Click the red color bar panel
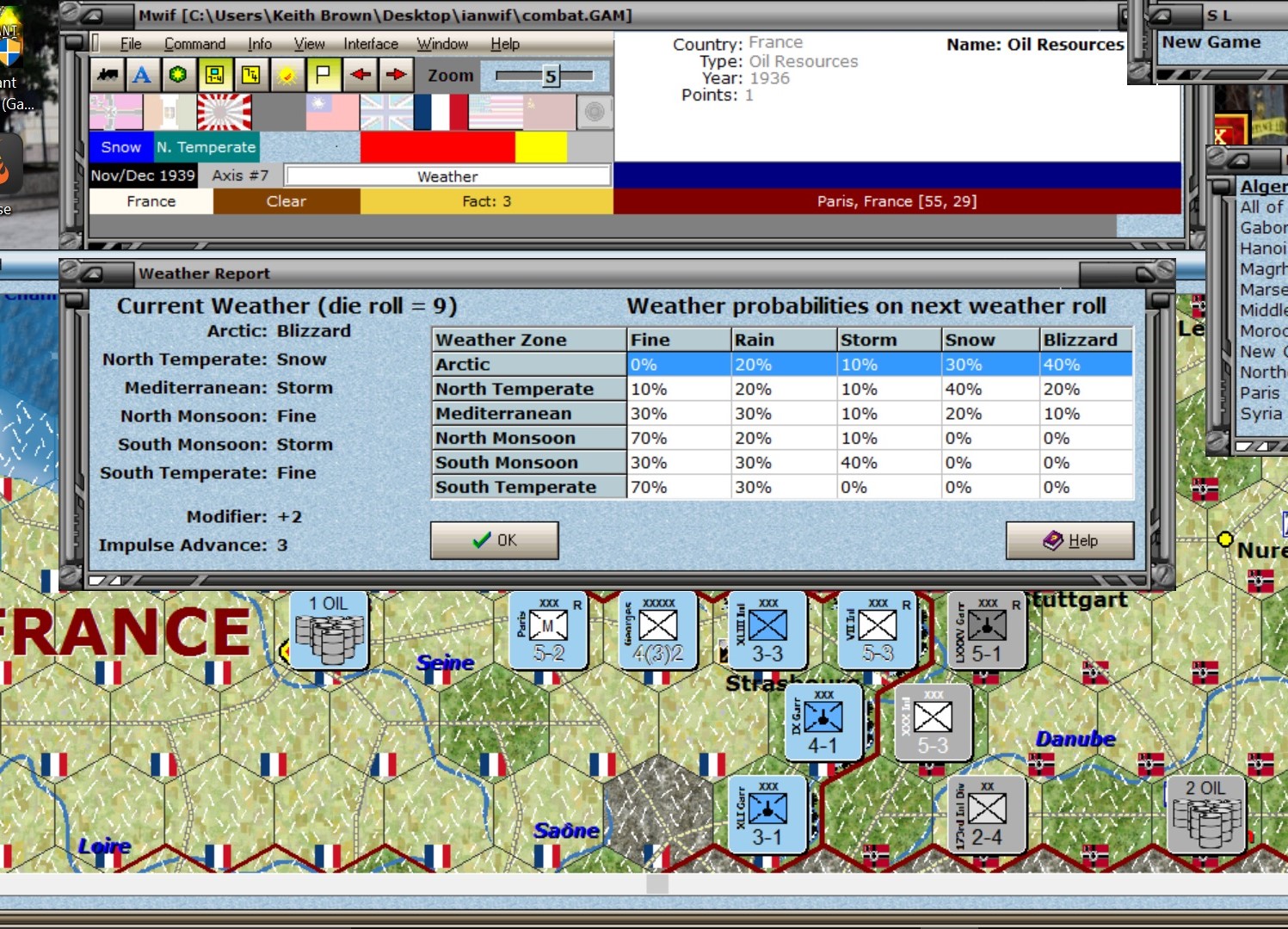Image resolution: width=1288 pixels, height=929 pixels. pyautogui.click(x=438, y=147)
